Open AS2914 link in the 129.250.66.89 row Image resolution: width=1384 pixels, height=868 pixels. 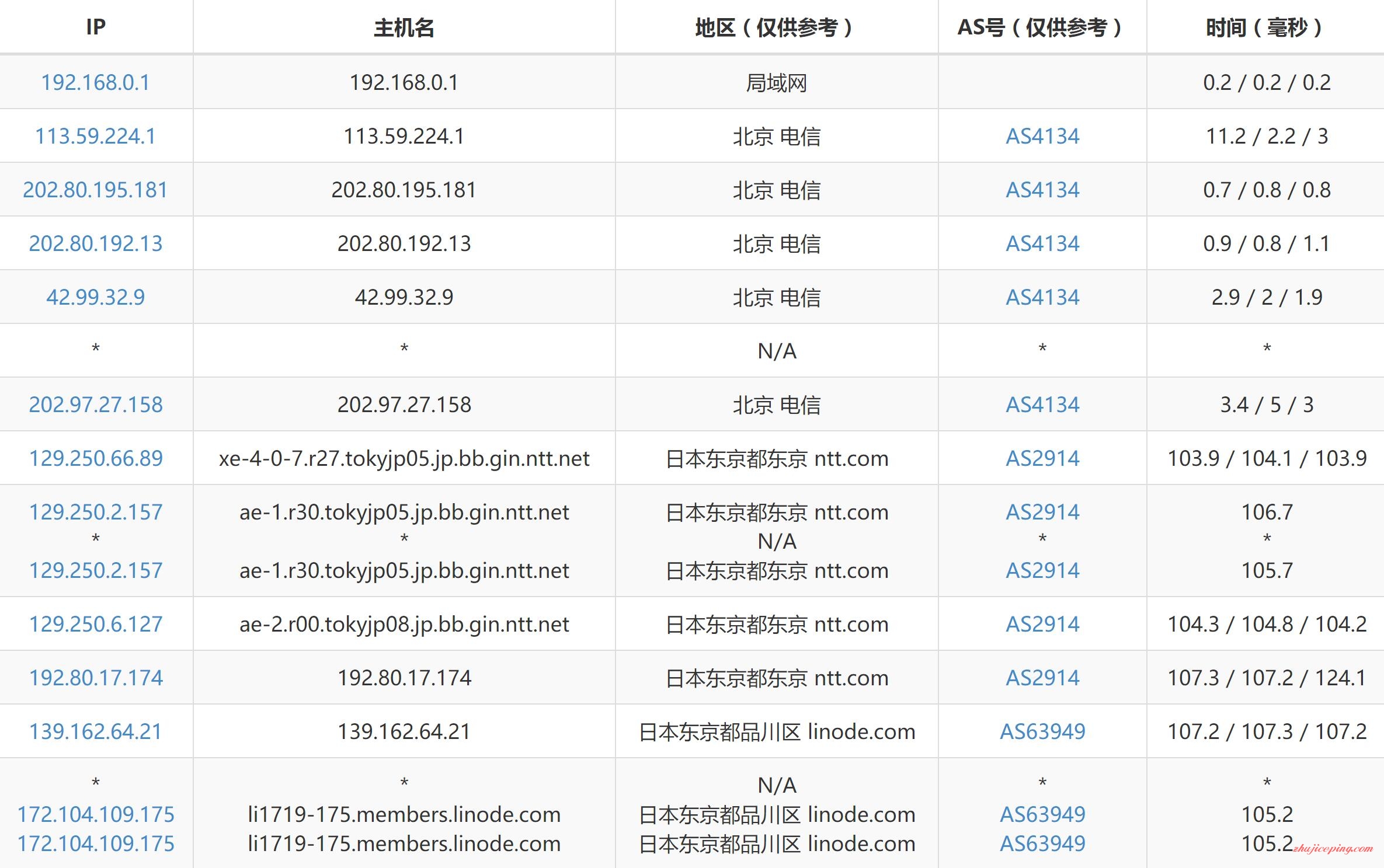coord(1042,458)
